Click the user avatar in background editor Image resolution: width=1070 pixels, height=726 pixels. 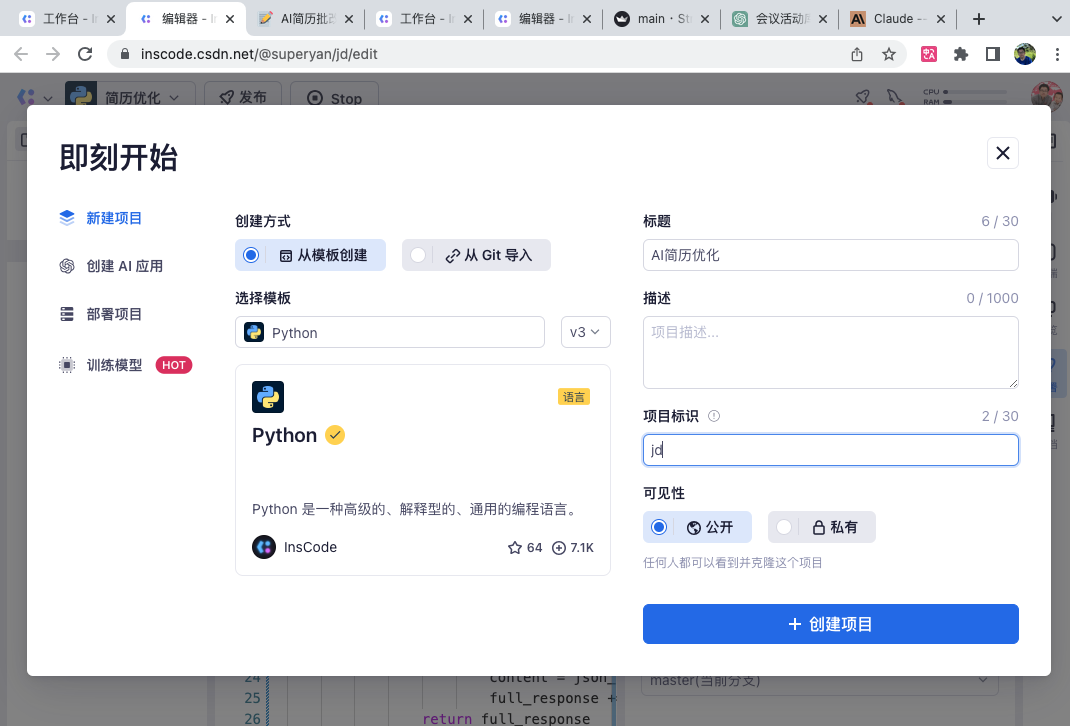tap(1046, 96)
